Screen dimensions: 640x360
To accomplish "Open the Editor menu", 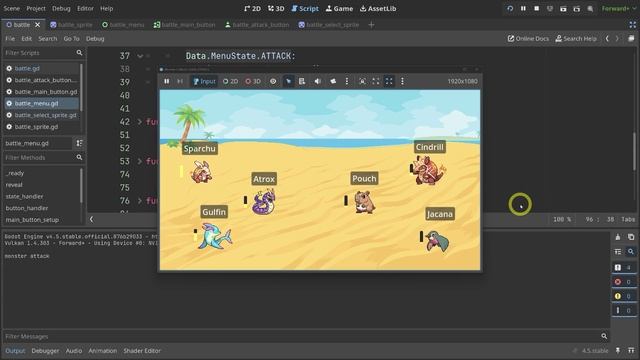I will pyautogui.click(x=85, y=8).
